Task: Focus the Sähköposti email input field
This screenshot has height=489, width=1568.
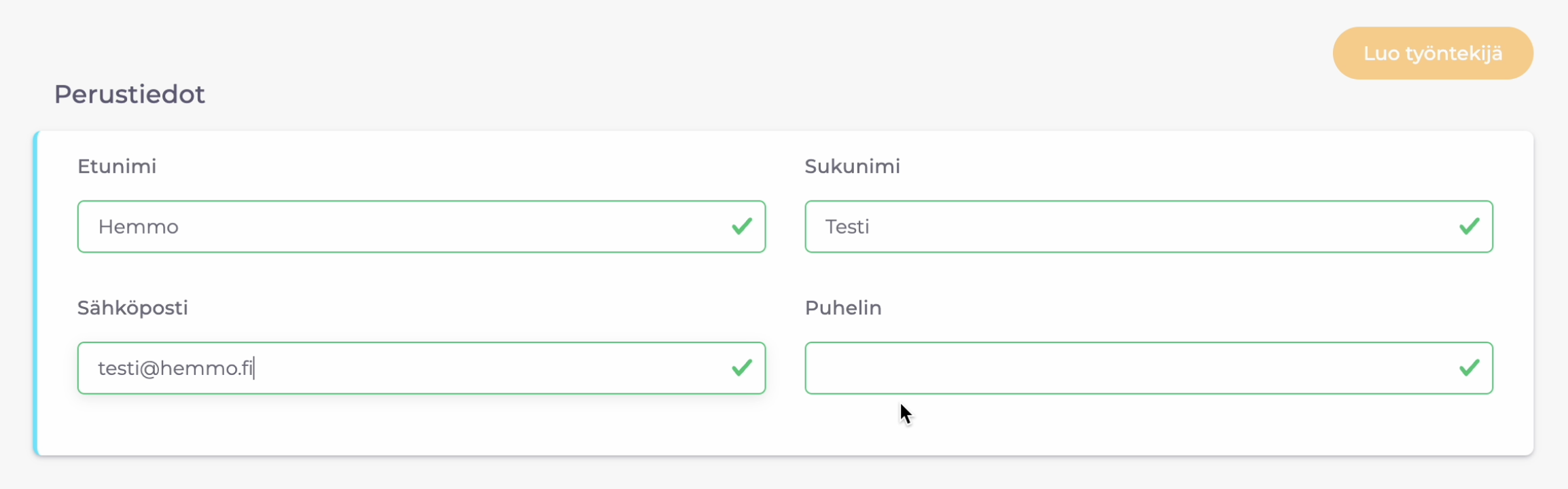Action: (x=476, y=367)
